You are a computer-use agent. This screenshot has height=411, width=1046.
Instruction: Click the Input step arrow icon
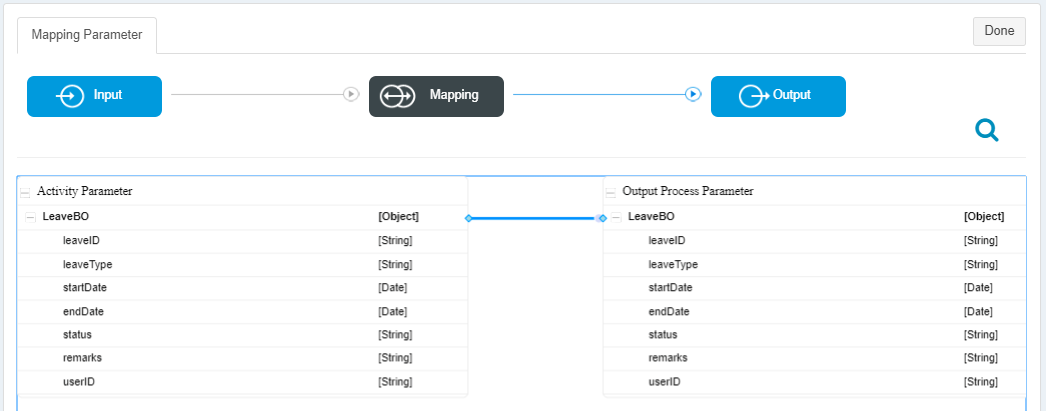[71, 96]
